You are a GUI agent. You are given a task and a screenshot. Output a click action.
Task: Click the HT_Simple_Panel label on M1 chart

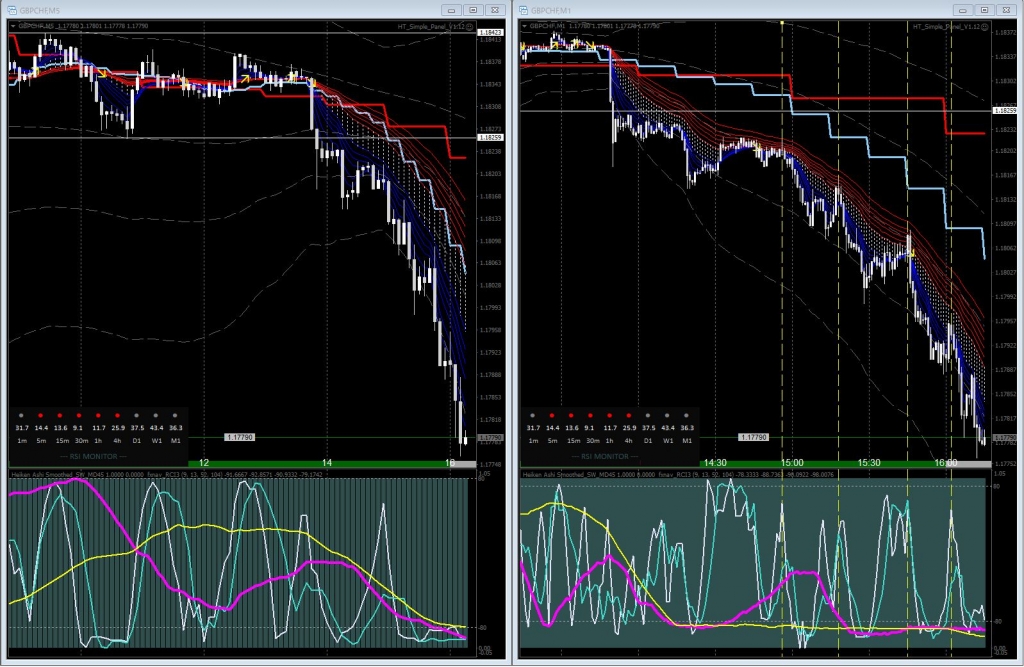tap(943, 25)
